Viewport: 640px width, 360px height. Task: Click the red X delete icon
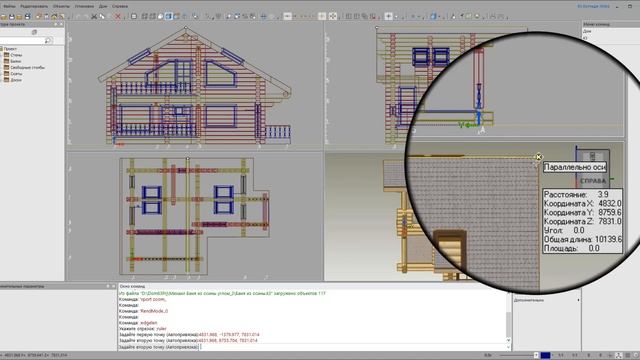tap(118, 16)
